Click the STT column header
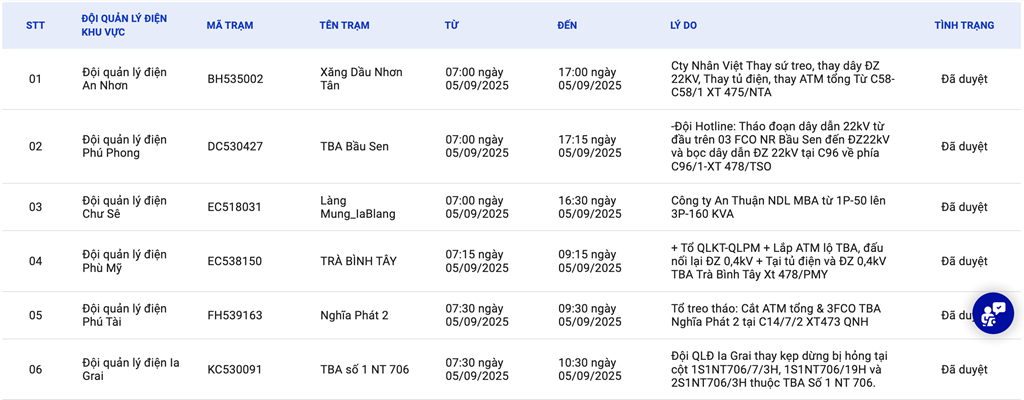Viewport: 1024px width, 400px height. (35, 25)
